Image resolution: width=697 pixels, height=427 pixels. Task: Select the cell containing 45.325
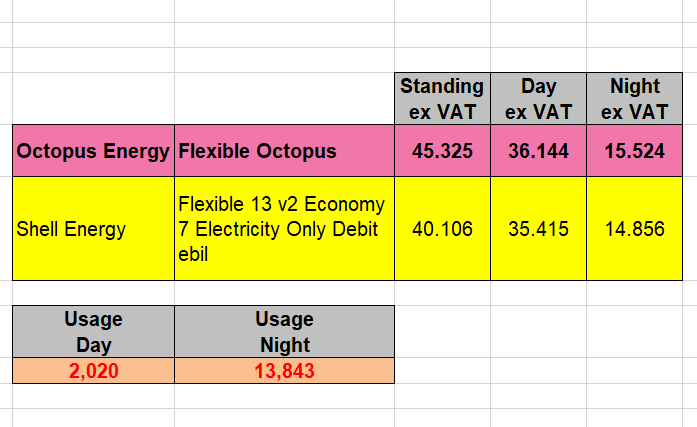[x=442, y=151]
